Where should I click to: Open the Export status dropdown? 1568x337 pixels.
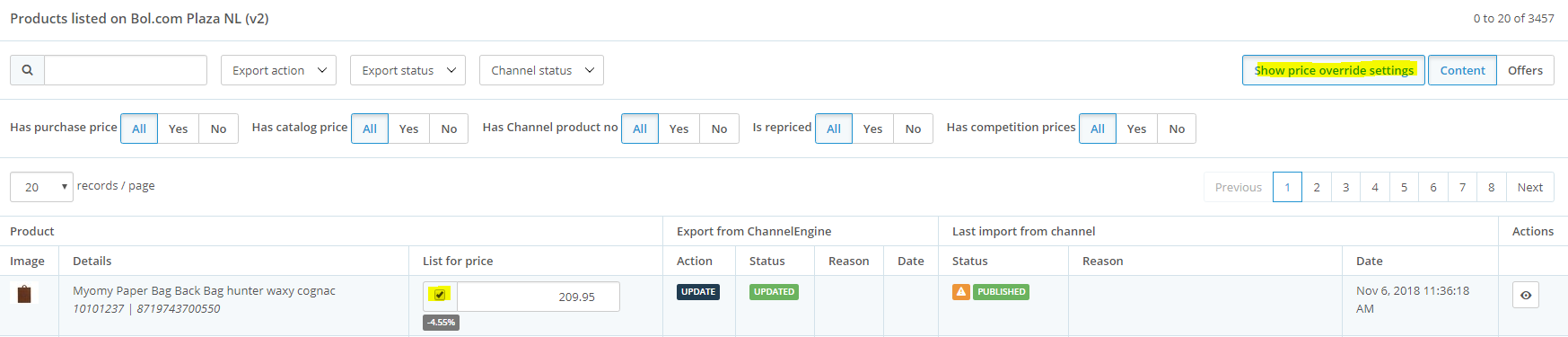point(407,70)
